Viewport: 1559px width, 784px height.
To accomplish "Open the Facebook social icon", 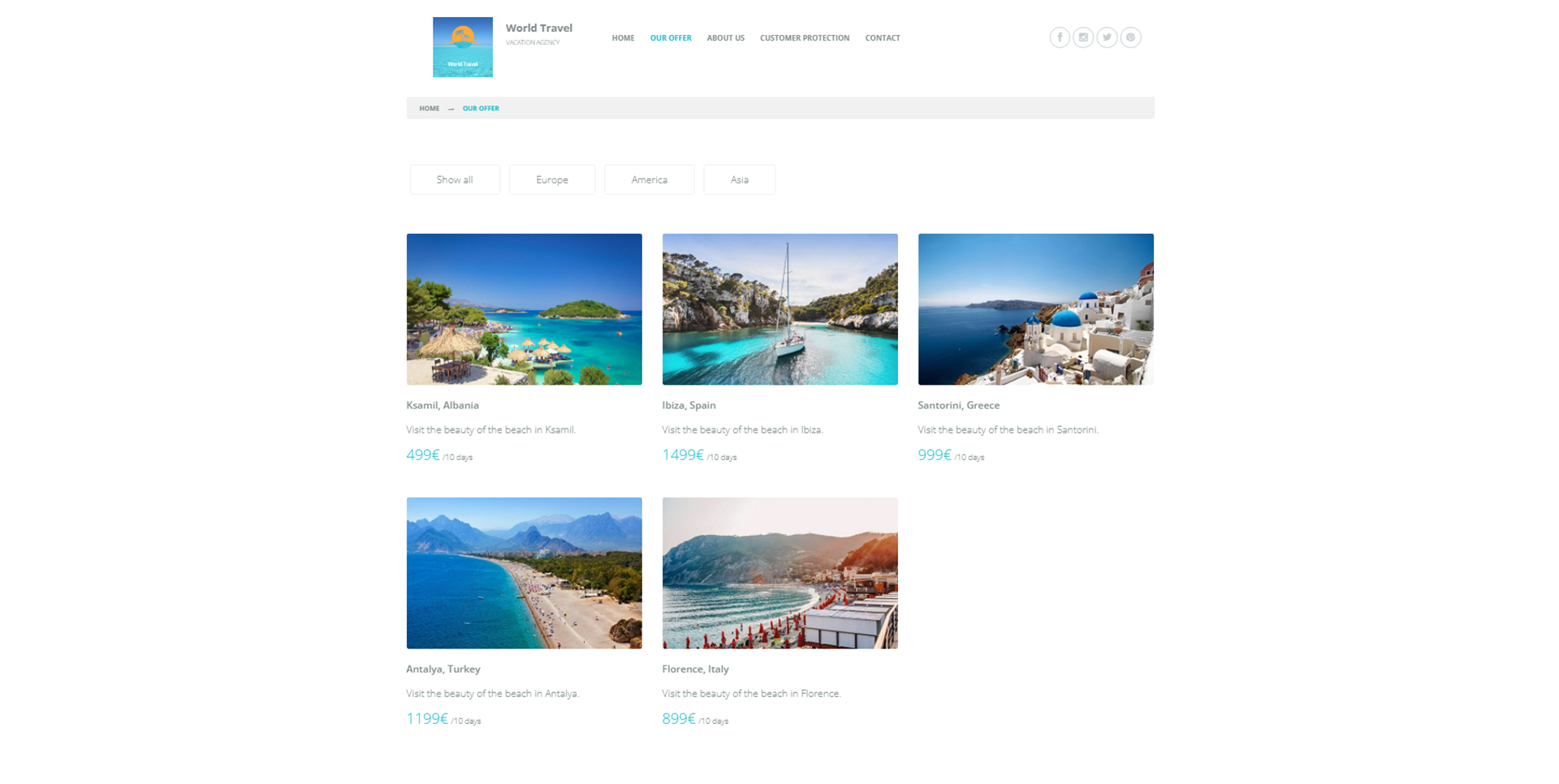I will (1059, 37).
